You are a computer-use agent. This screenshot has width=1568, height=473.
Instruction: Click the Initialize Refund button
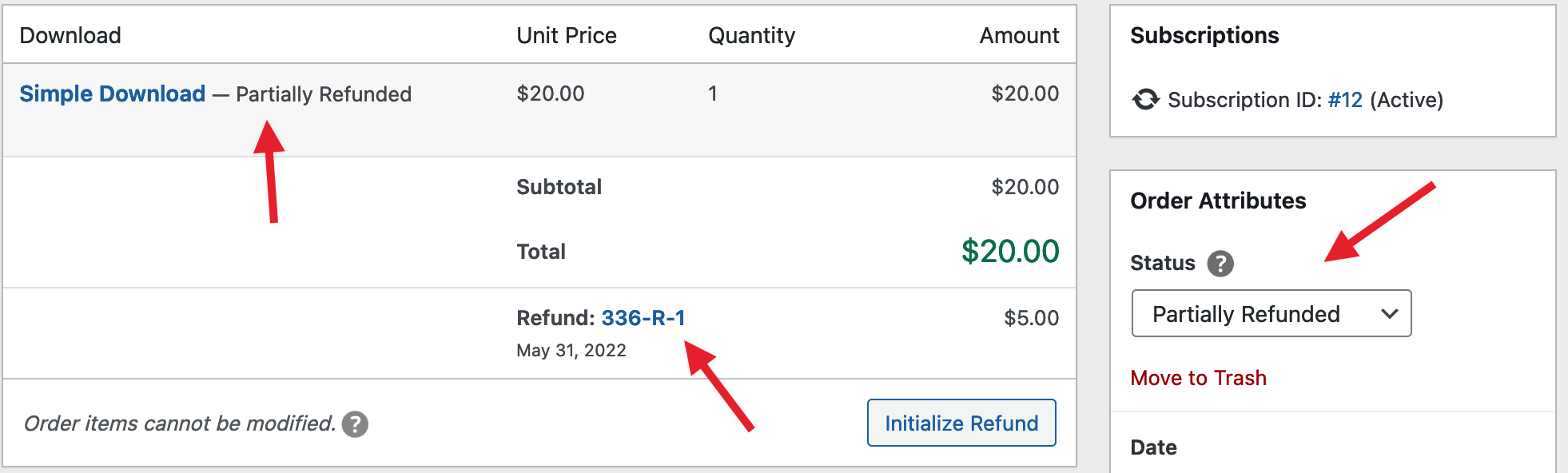(961, 423)
